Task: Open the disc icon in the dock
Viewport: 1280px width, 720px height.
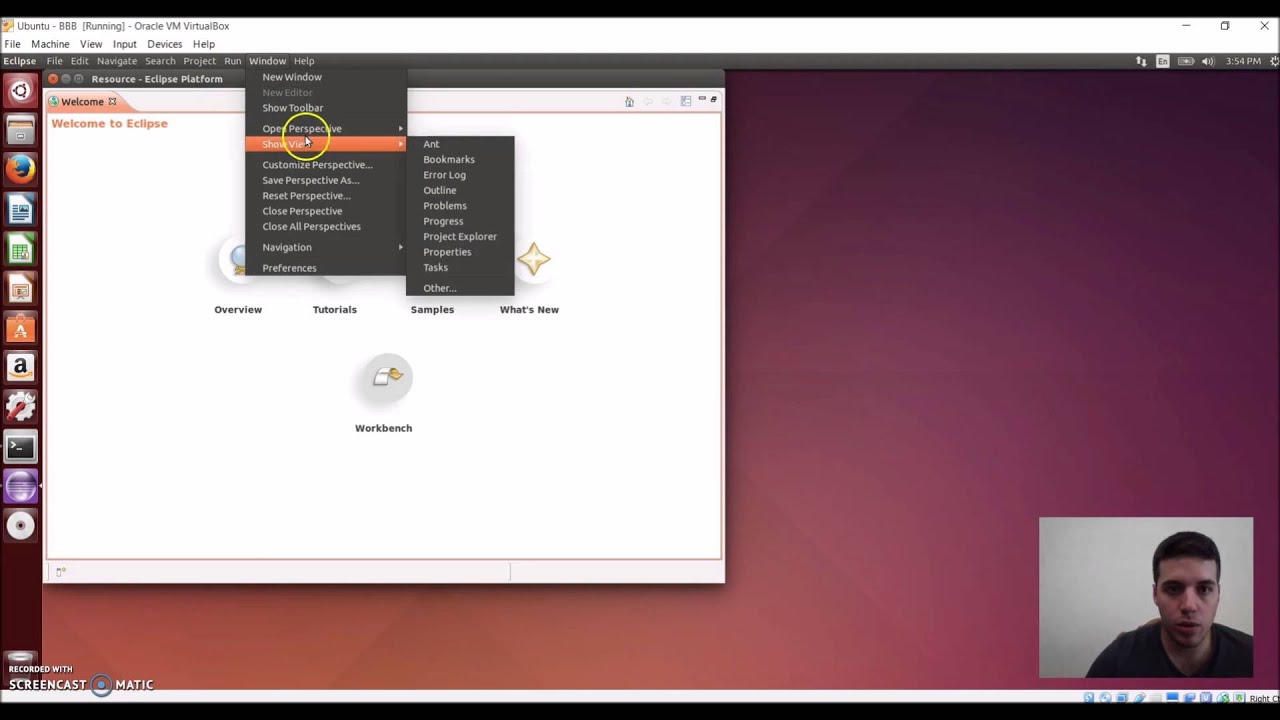Action: pos(20,526)
